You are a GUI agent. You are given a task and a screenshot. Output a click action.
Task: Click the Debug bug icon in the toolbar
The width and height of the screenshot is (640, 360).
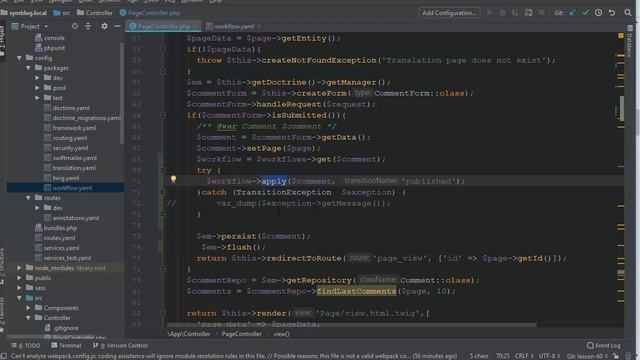[x=502, y=13]
